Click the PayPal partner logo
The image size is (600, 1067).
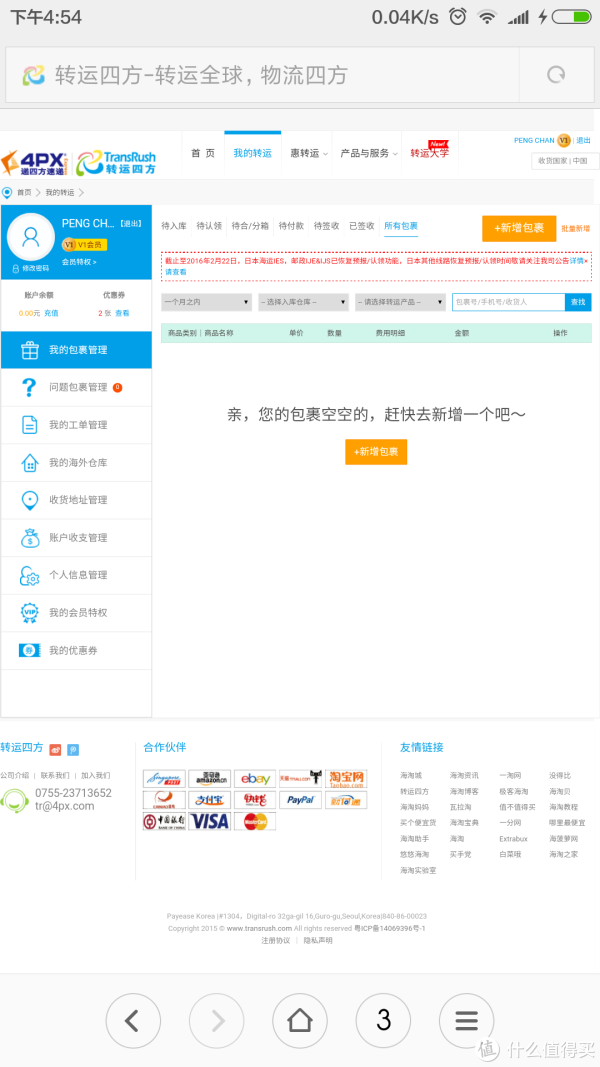pyautogui.click(x=300, y=800)
